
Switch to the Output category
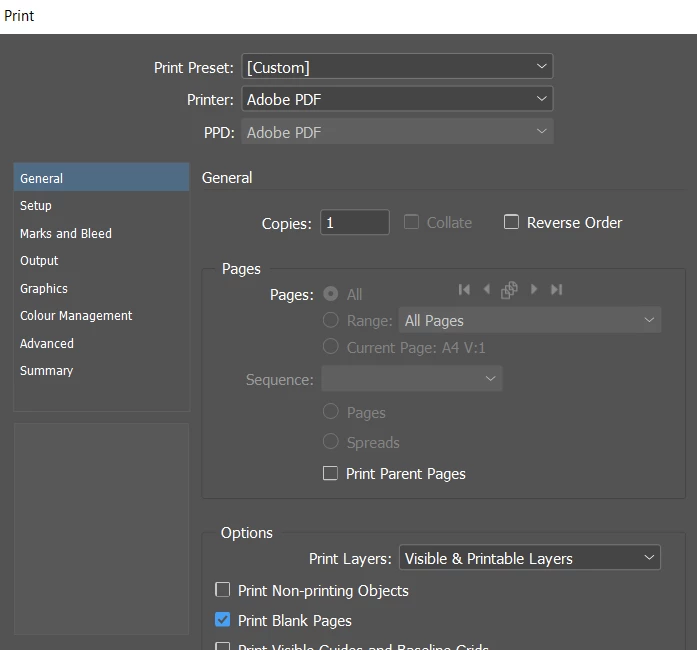tap(101, 261)
